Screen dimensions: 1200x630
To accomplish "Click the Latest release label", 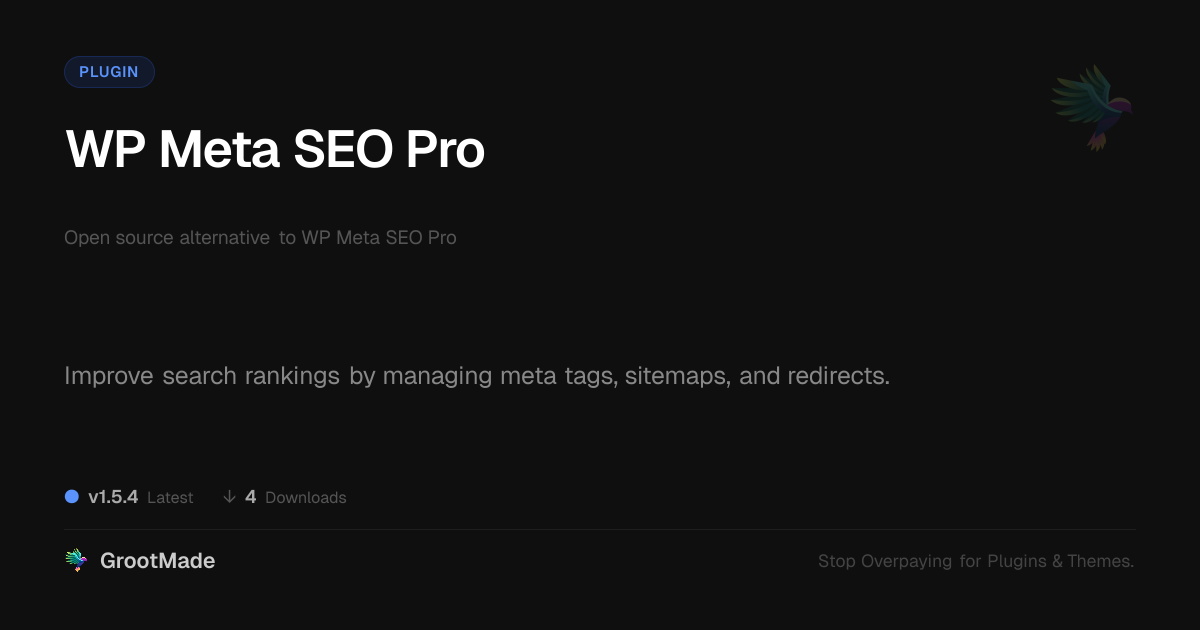I will (x=170, y=497).
